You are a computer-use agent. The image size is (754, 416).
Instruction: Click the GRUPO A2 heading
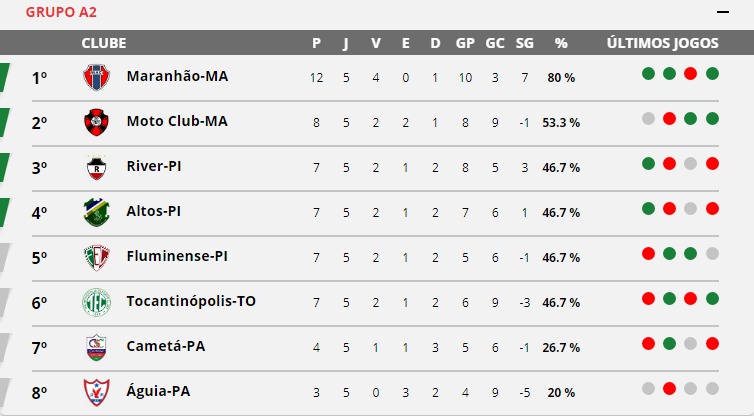(x=61, y=12)
